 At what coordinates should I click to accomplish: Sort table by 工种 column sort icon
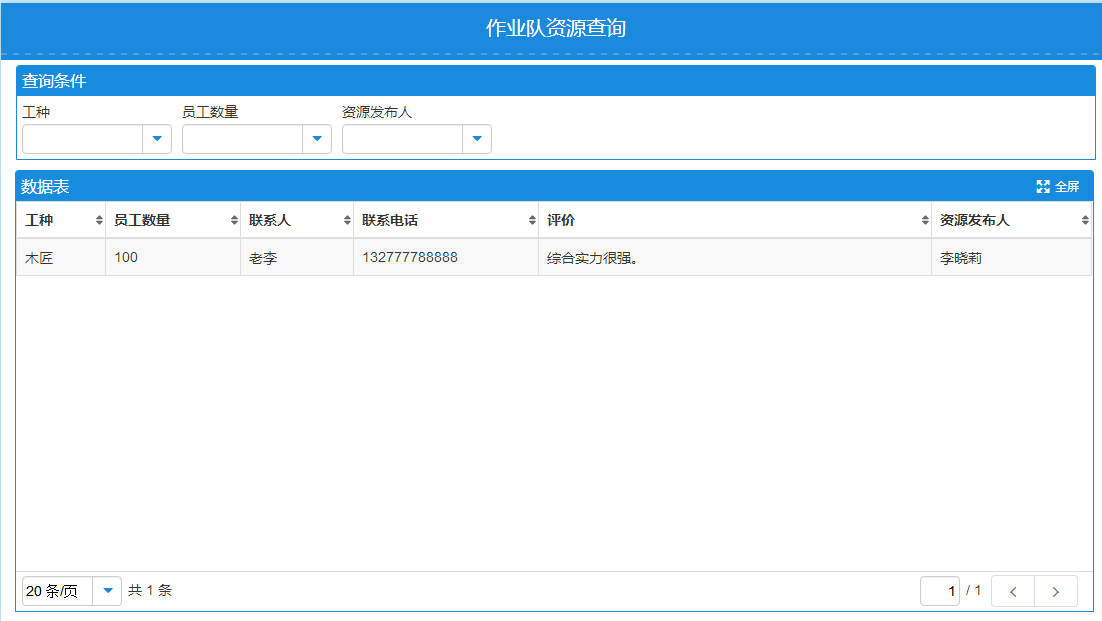[99, 220]
